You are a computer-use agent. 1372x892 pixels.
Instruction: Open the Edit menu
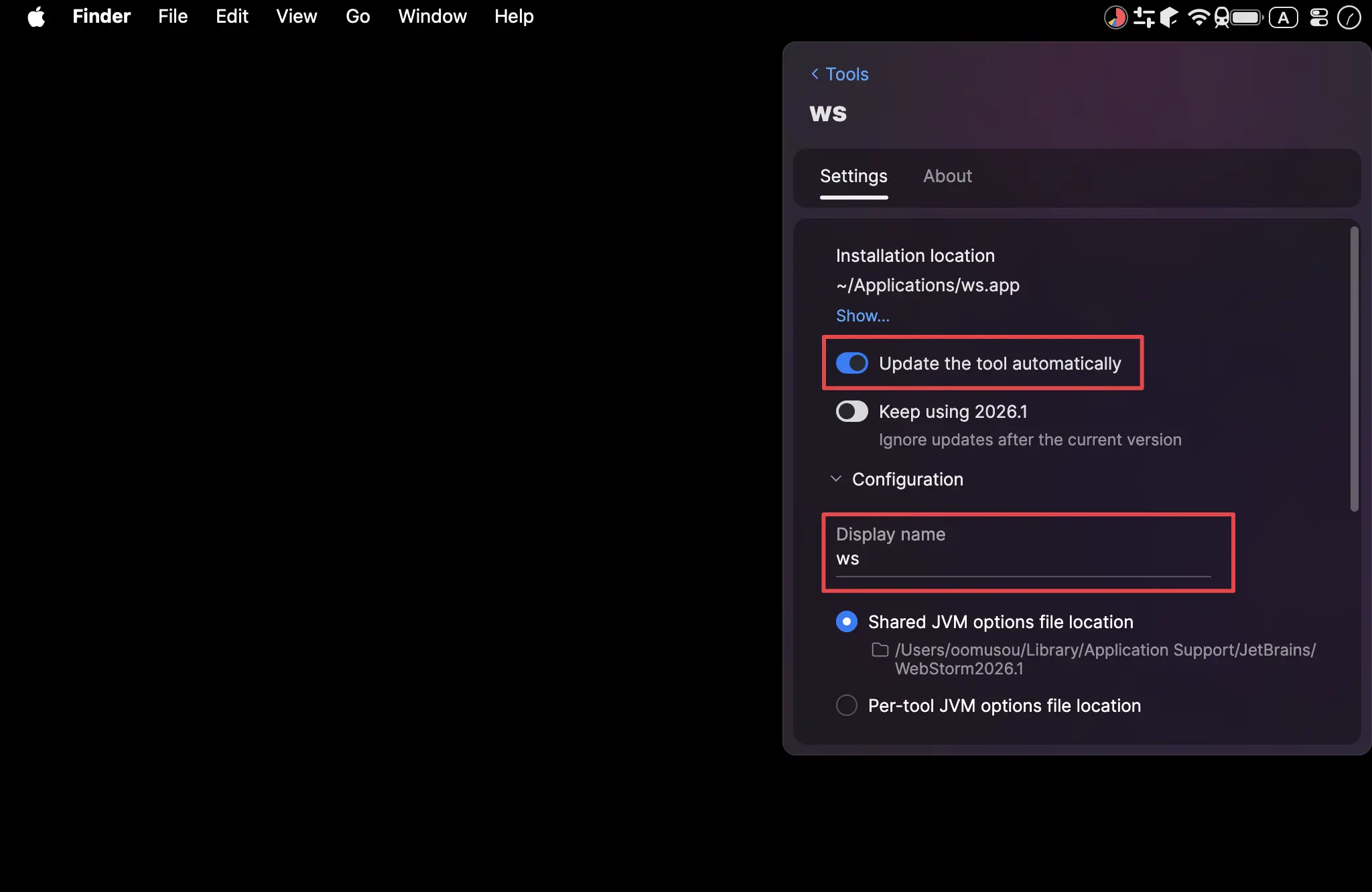(x=232, y=17)
